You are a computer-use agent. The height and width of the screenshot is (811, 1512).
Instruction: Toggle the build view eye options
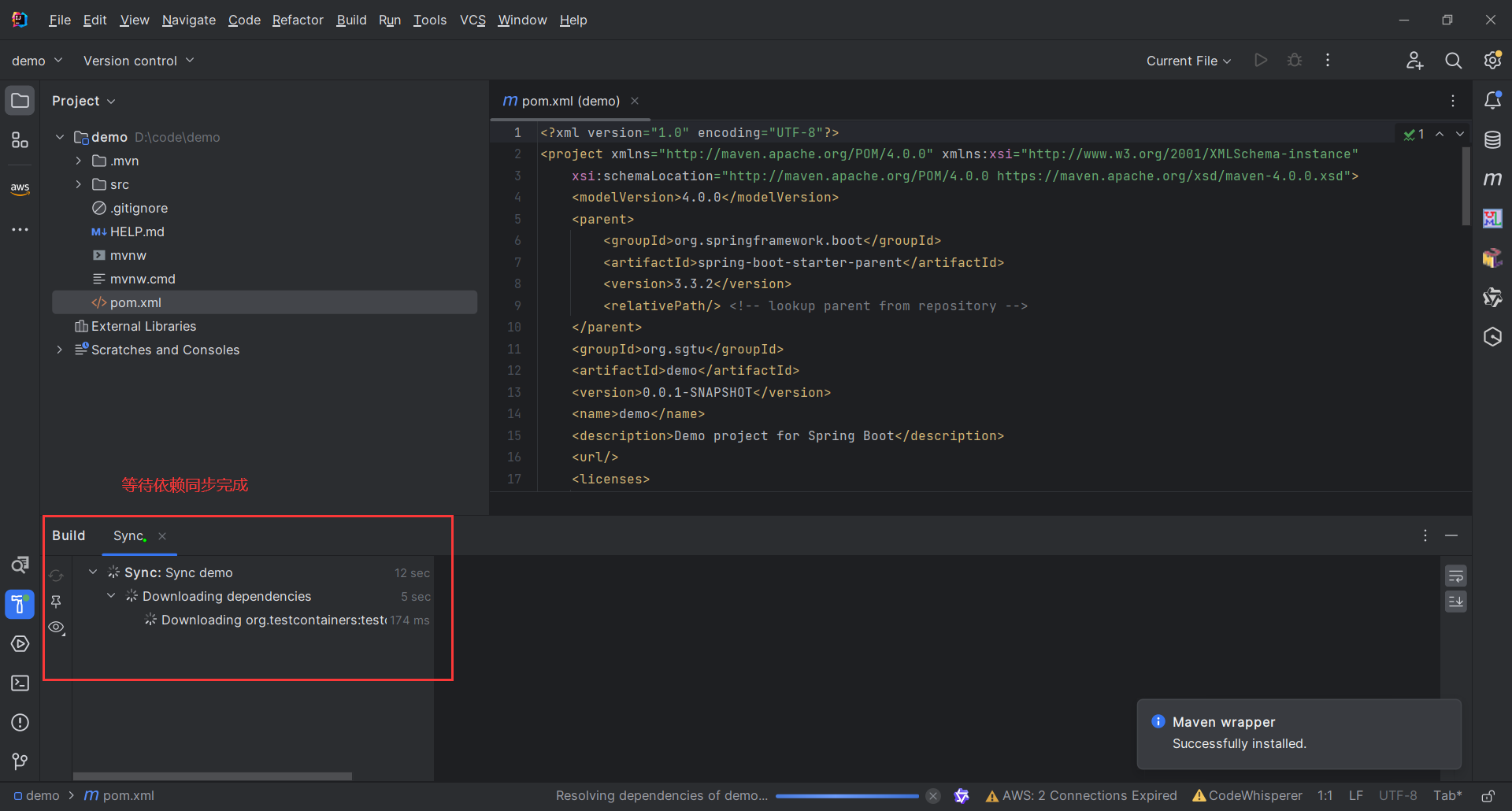[57, 628]
